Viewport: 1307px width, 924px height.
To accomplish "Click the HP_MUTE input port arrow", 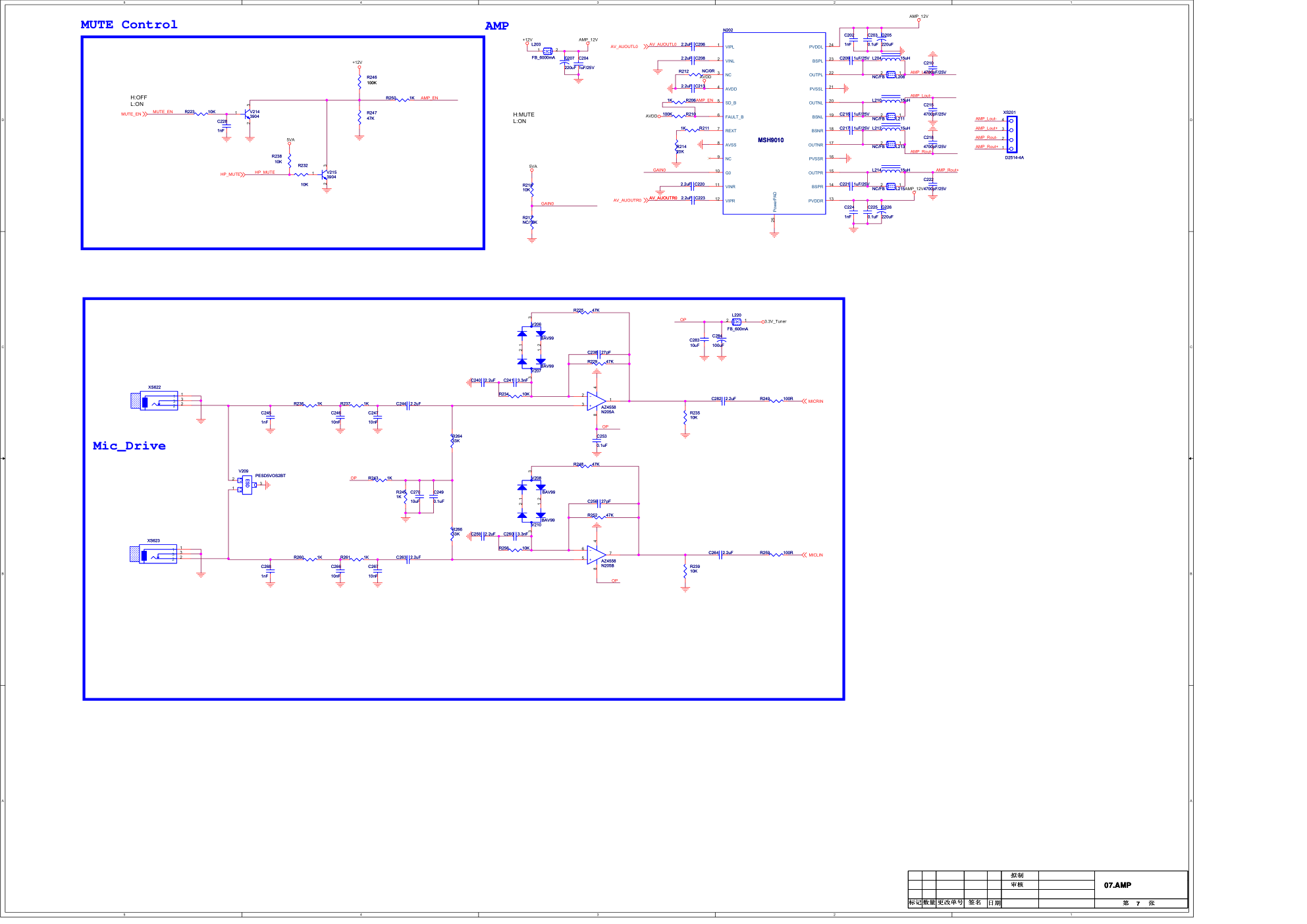I will pos(244,174).
